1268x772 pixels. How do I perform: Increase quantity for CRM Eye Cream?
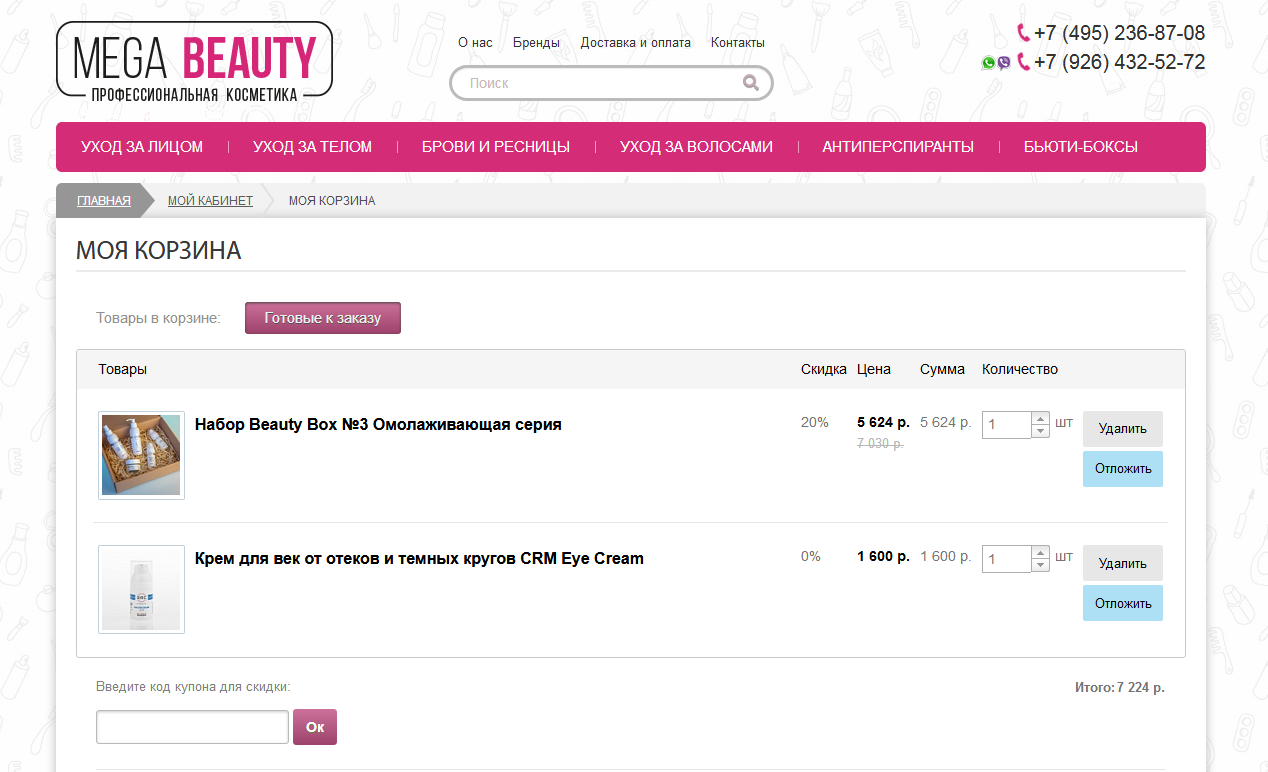pyautogui.click(x=1040, y=553)
